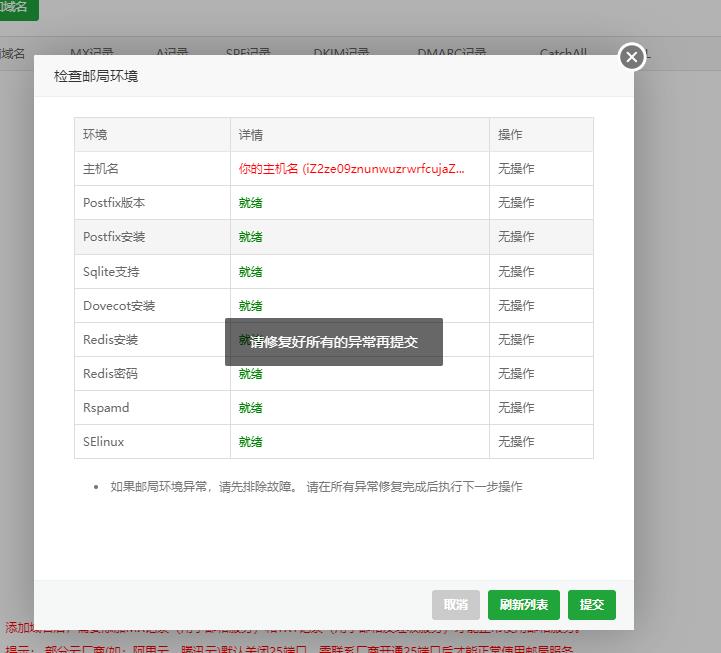Click the 请修复好所有的异常再提交 toast message

333,342
